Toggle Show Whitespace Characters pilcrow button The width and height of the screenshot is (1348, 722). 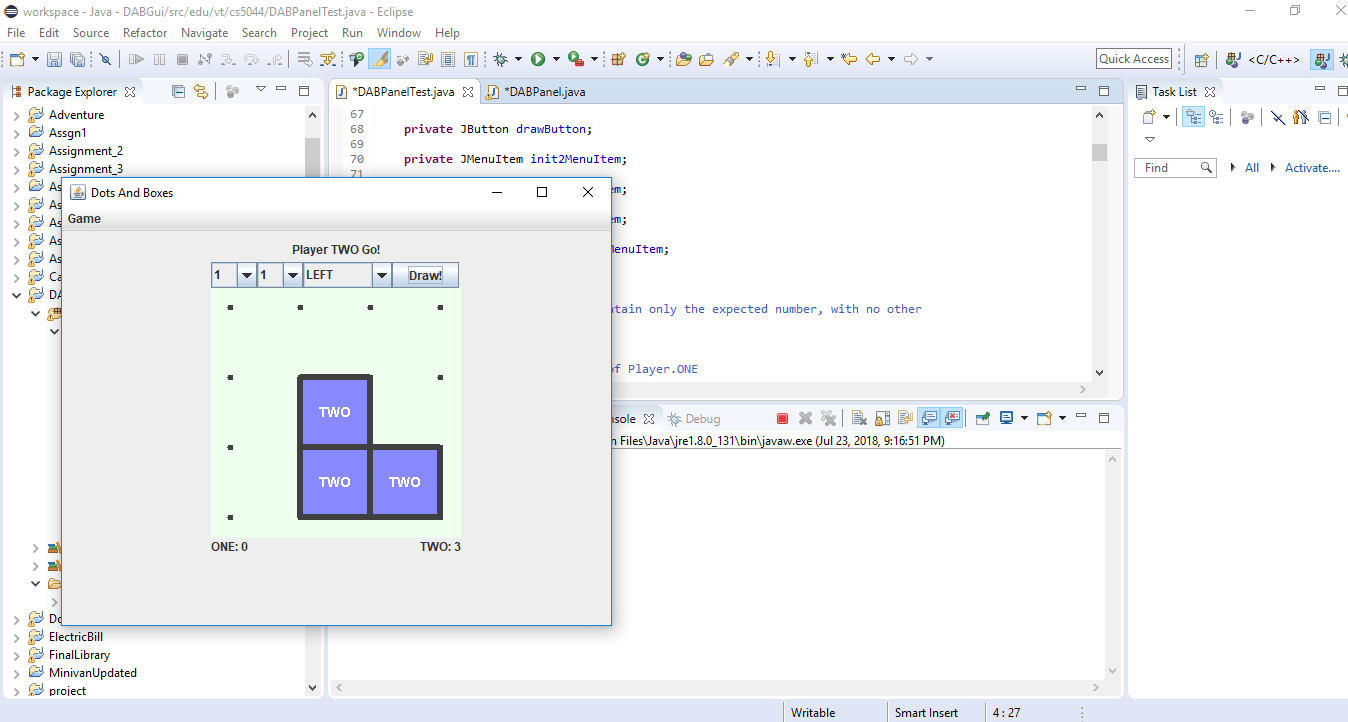[470, 59]
